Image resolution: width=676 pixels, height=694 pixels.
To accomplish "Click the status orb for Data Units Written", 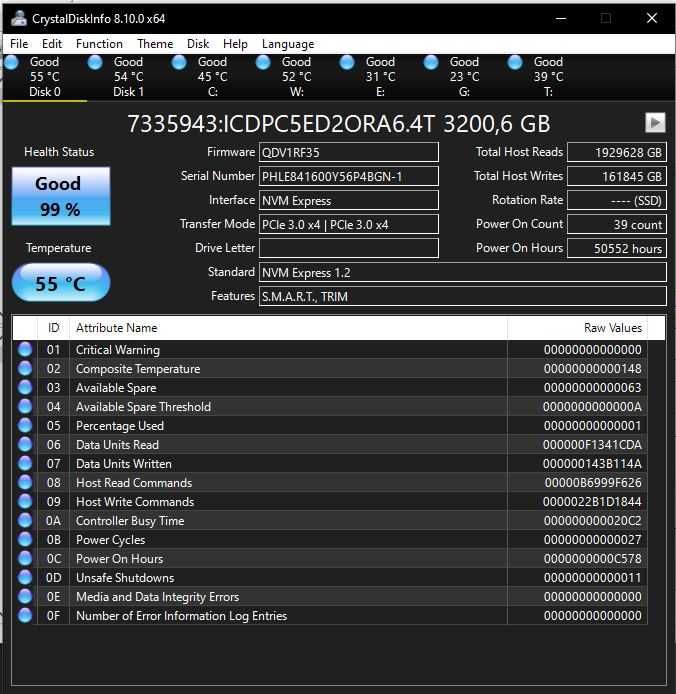I will click(25, 464).
